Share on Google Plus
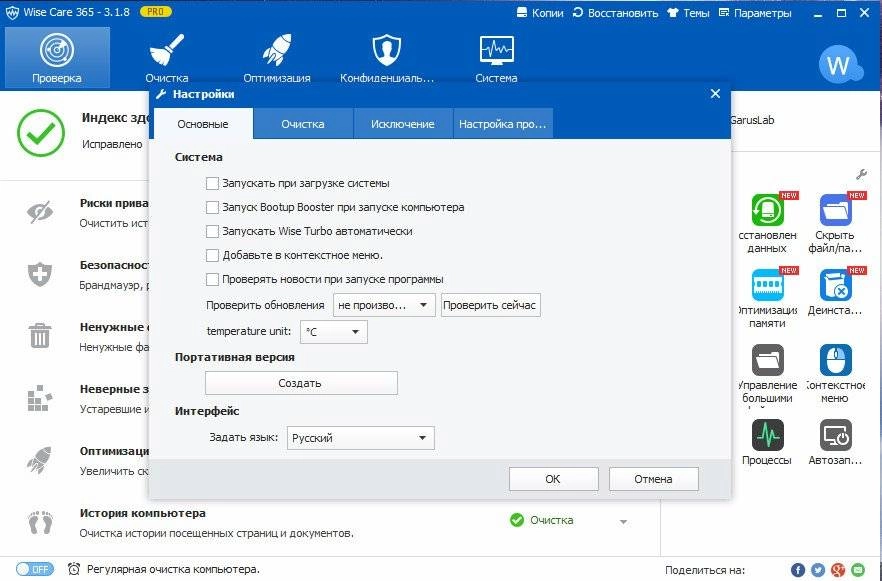 point(838,570)
